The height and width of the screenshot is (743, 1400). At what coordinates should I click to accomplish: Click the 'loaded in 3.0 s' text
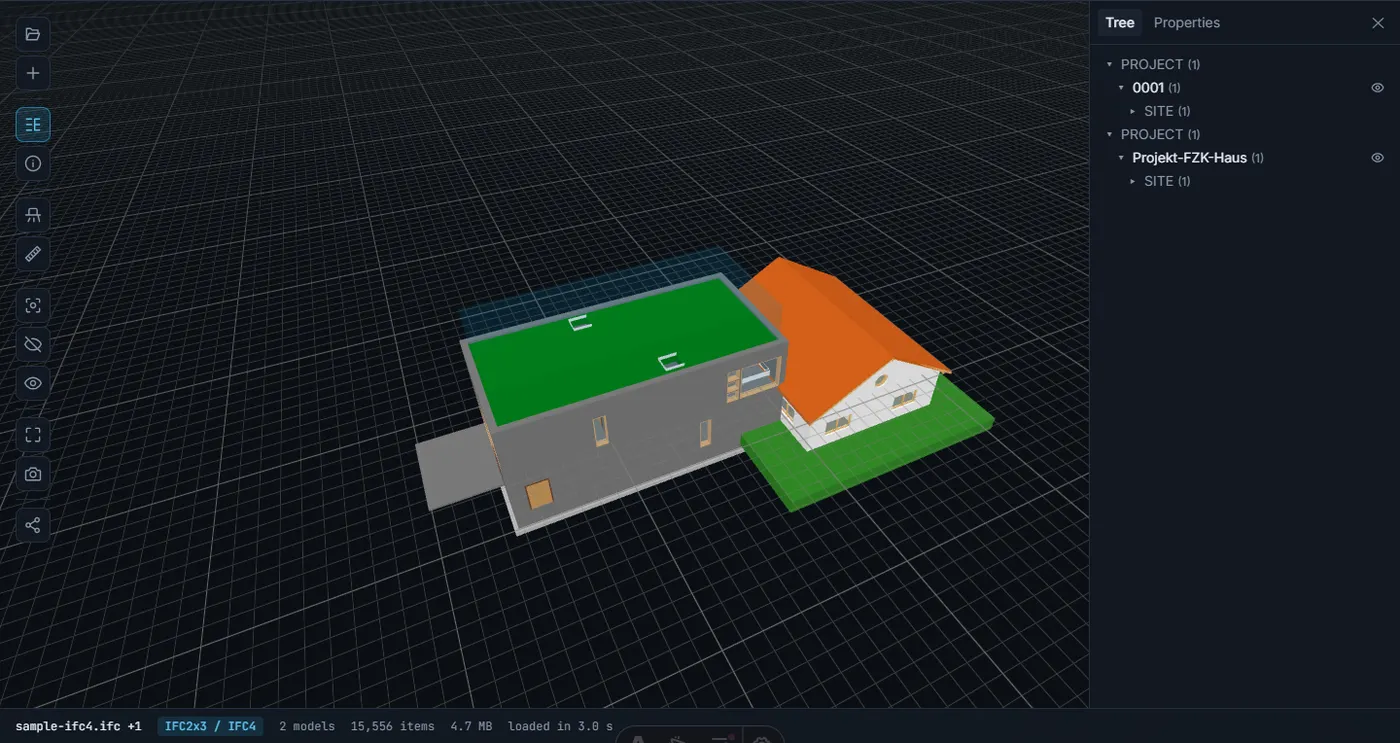[560, 726]
